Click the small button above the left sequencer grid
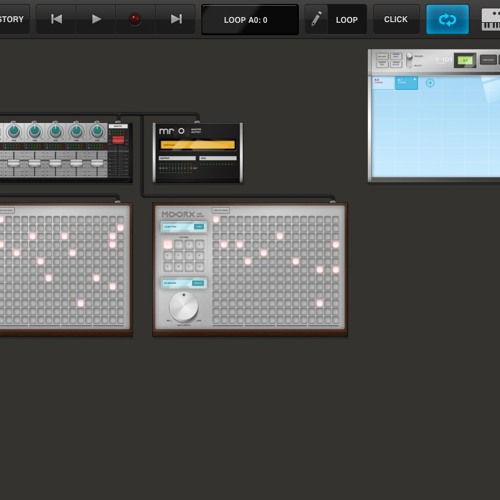500x500 pixels. click(7, 211)
